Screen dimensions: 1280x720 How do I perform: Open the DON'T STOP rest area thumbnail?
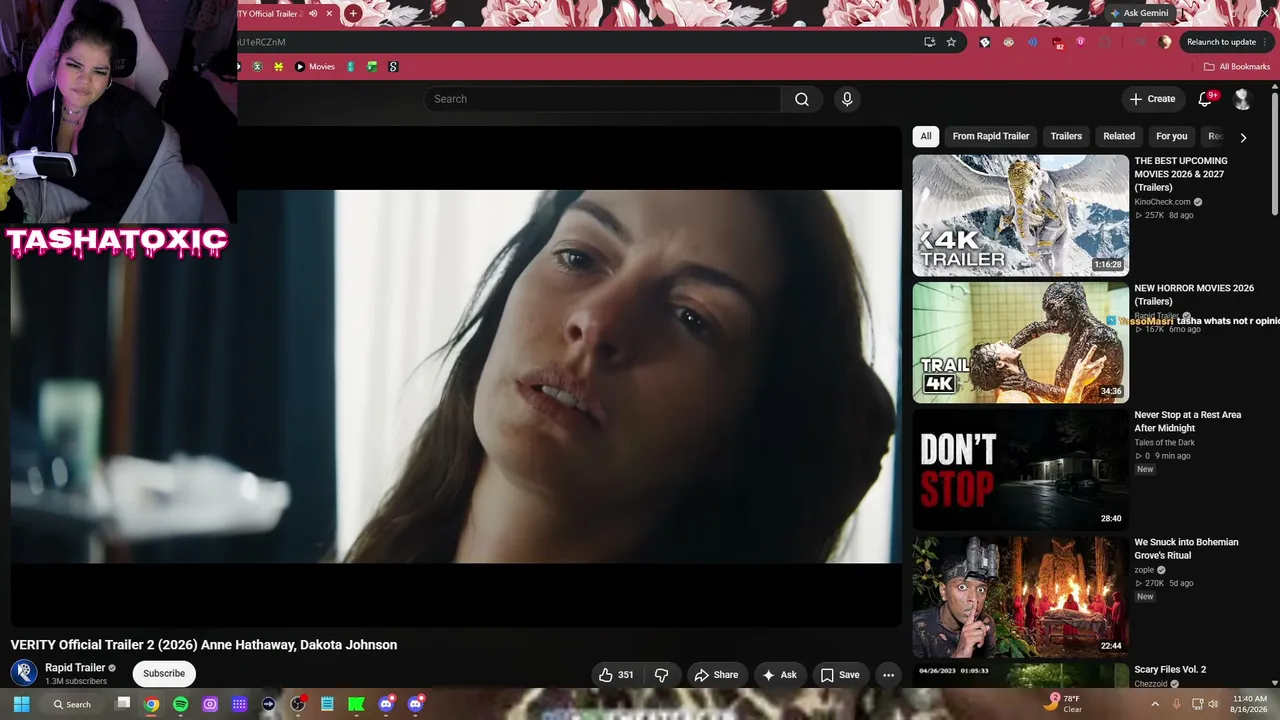1020,469
